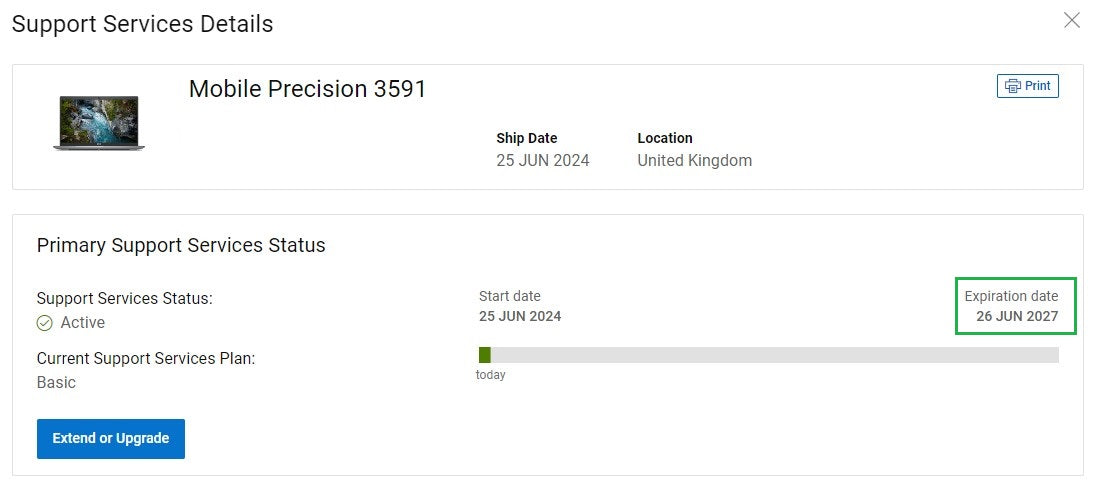The width and height of the screenshot is (1097, 485).
Task: Click the United Kingdom location value
Action: pos(694,161)
